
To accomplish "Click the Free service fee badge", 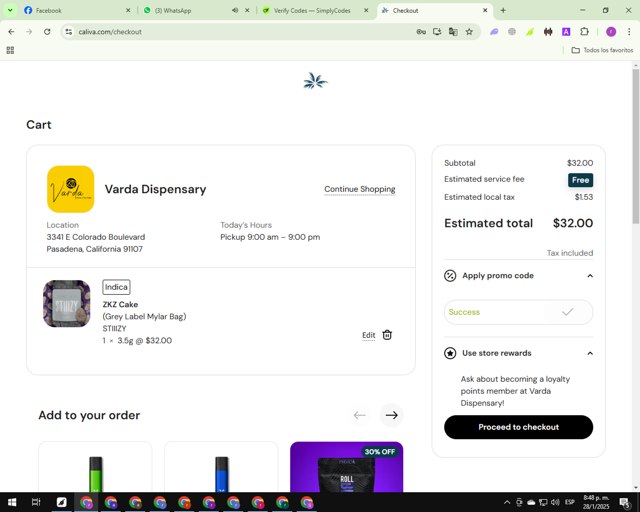I will pos(580,180).
